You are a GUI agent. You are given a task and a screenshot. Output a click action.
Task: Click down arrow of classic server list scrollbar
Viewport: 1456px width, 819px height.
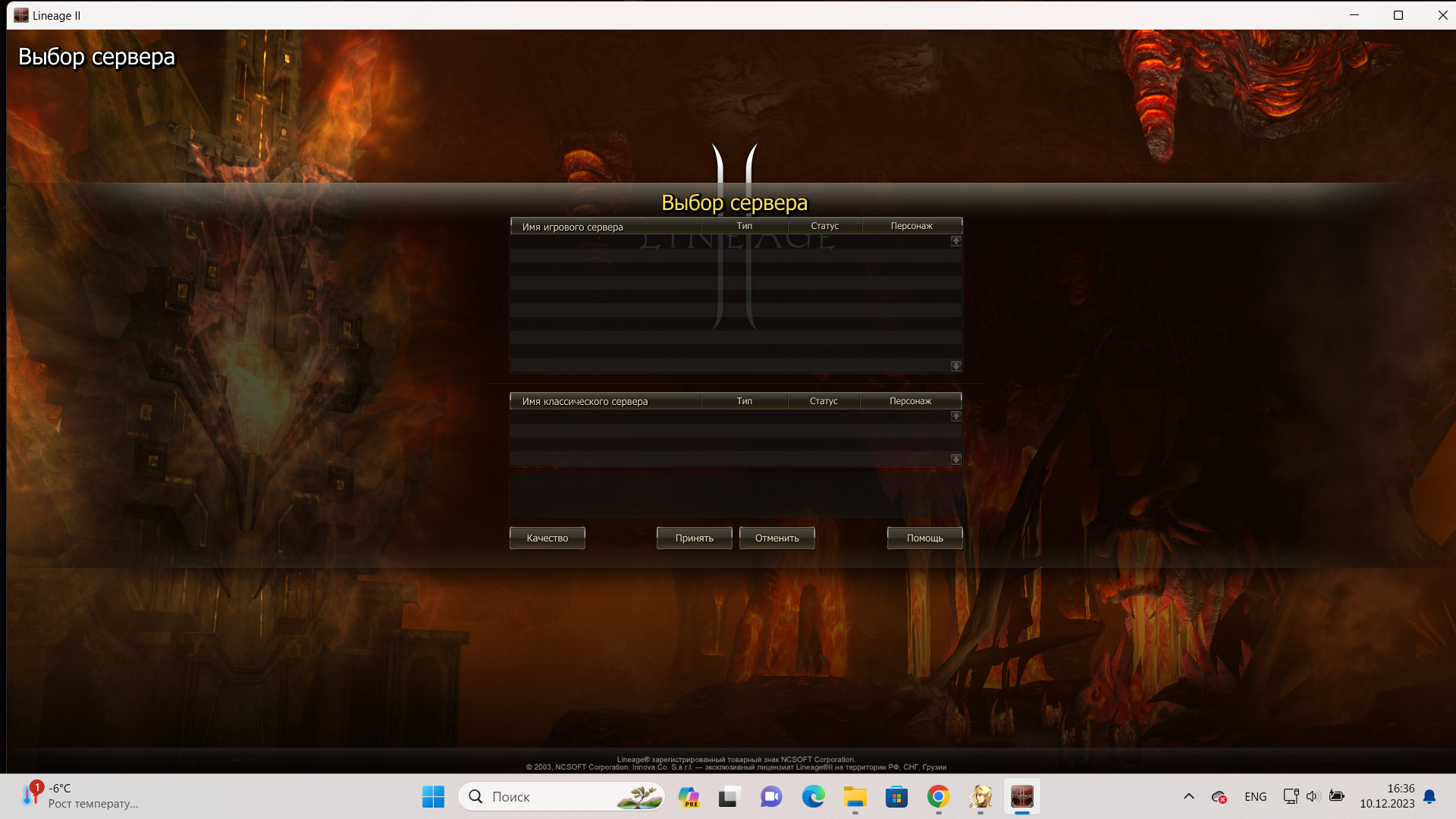tap(956, 460)
